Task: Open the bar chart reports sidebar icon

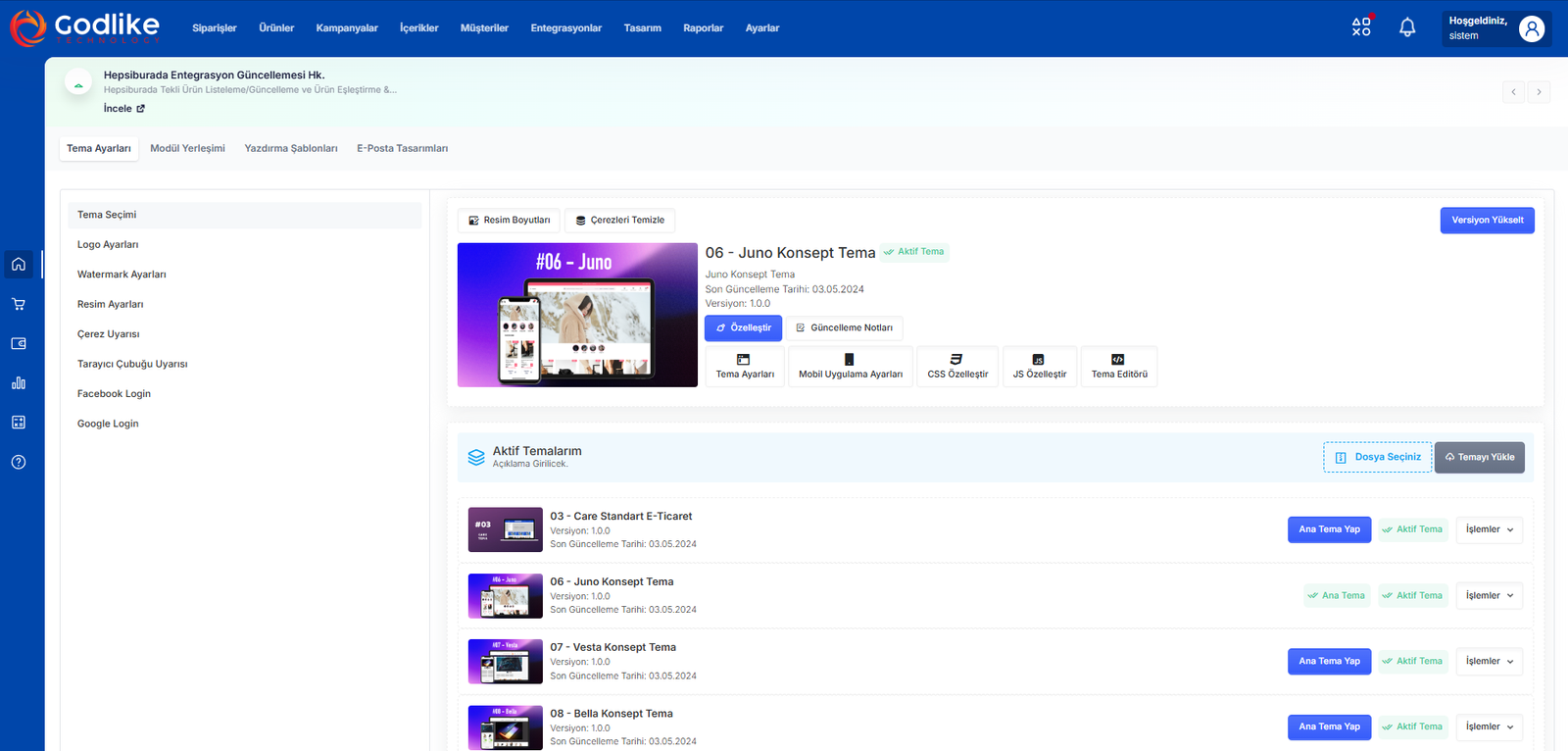Action: click(x=19, y=383)
